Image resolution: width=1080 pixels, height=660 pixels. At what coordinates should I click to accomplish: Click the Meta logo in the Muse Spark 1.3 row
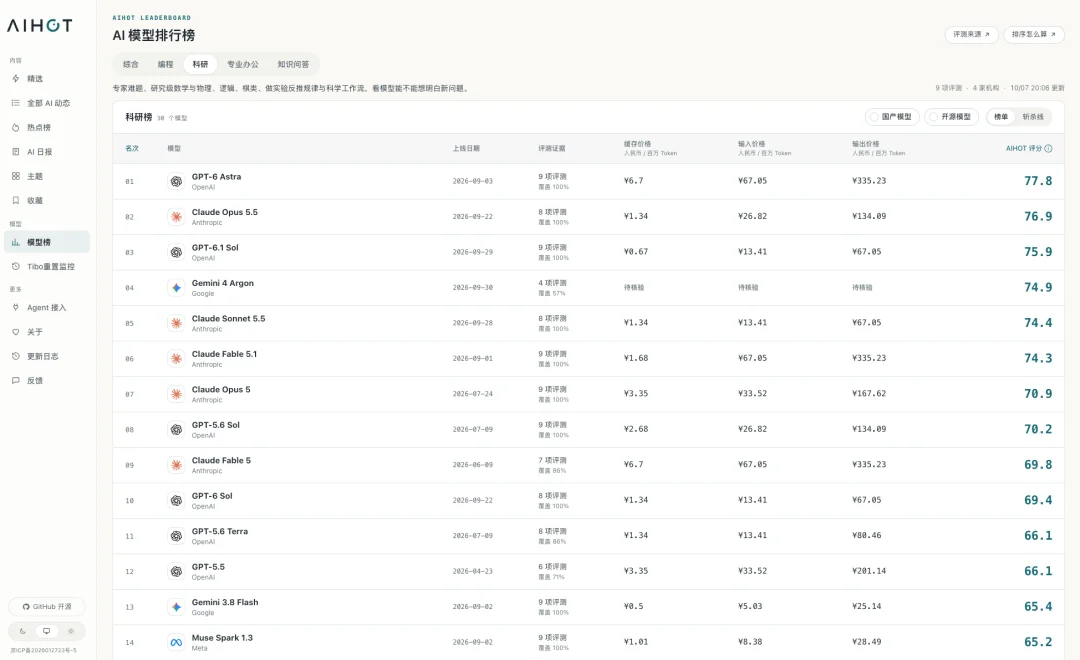coord(176,642)
